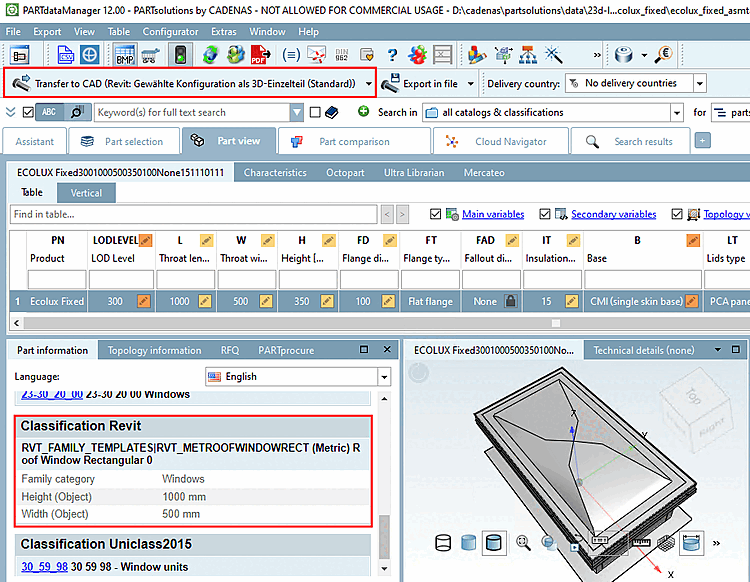This screenshot has width=750, height=582.
Task: Open Search in catalogs dropdown
Action: coord(677,113)
